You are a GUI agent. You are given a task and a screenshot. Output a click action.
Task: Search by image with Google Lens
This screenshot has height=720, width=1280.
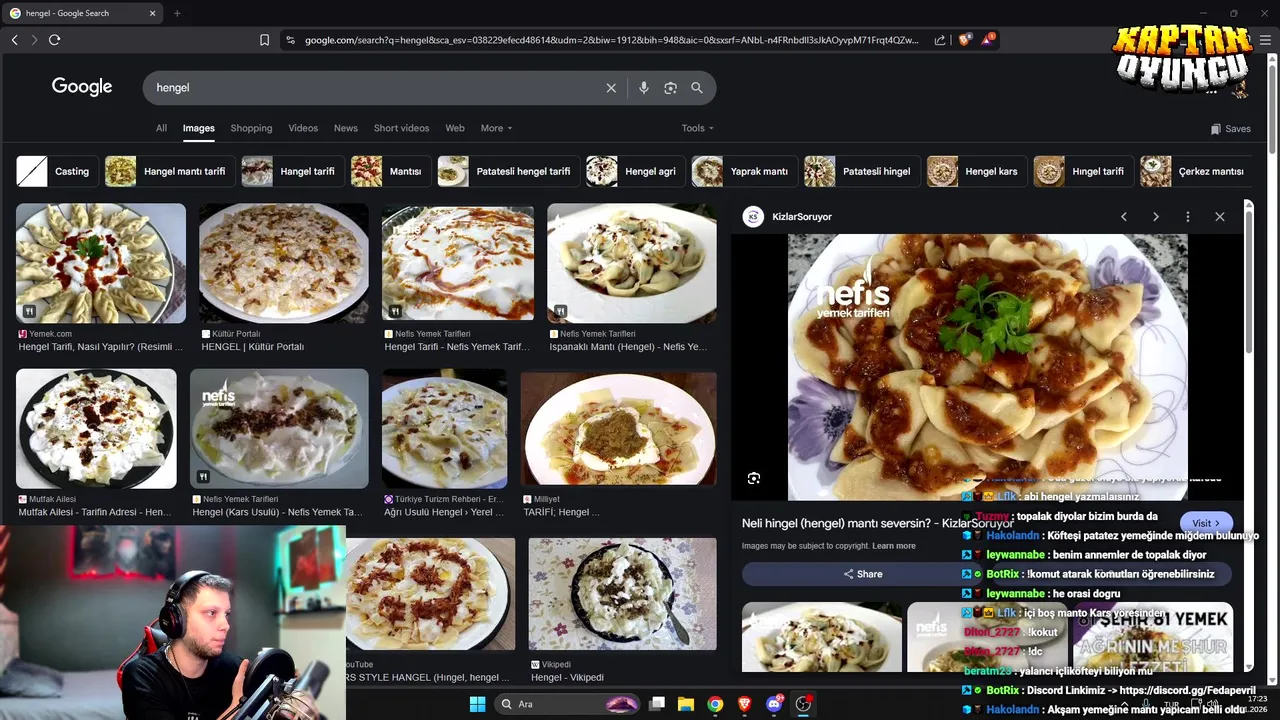click(x=670, y=88)
